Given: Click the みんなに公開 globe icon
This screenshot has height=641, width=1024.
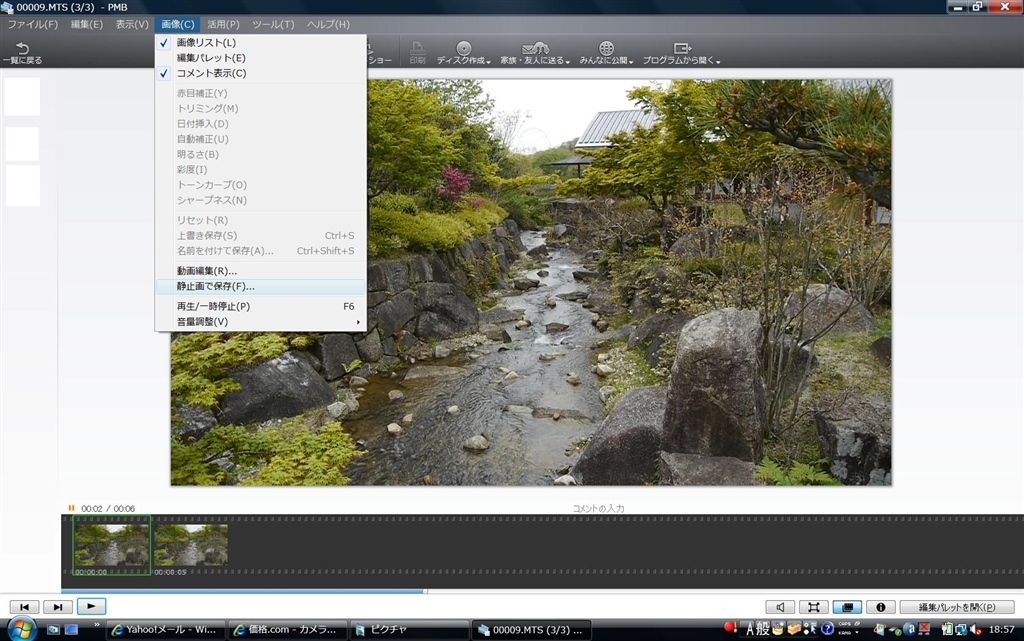Looking at the screenshot, I should click(606, 48).
